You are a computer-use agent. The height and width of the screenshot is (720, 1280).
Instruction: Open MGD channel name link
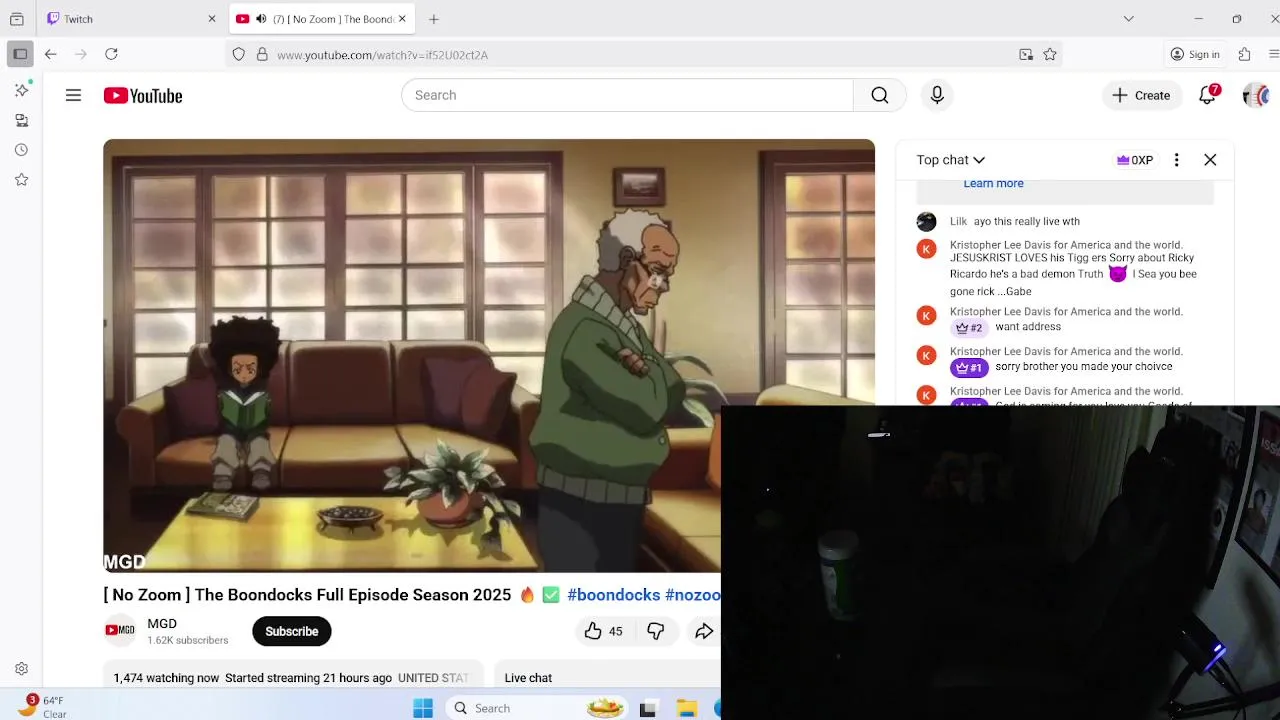point(162,623)
